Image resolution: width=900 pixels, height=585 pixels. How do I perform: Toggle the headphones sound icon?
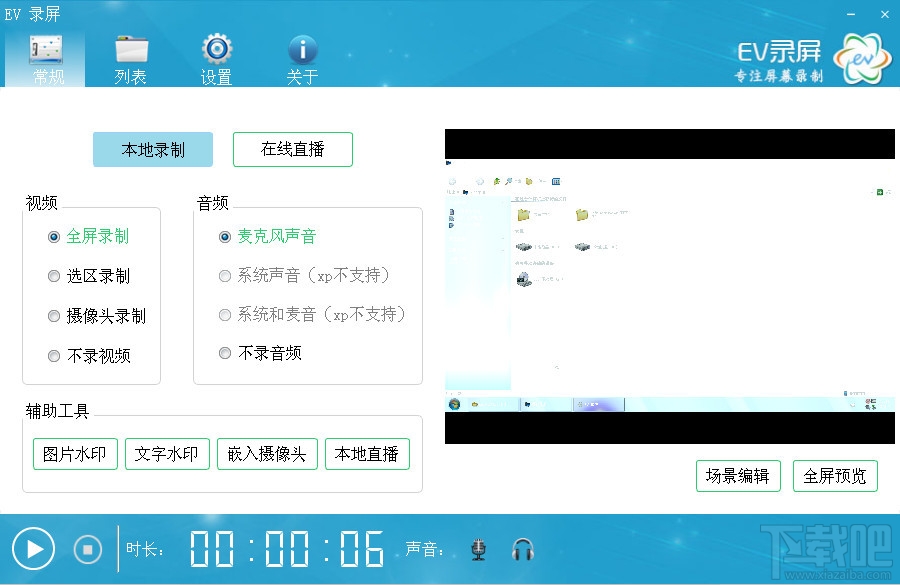[x=523, y=550]
